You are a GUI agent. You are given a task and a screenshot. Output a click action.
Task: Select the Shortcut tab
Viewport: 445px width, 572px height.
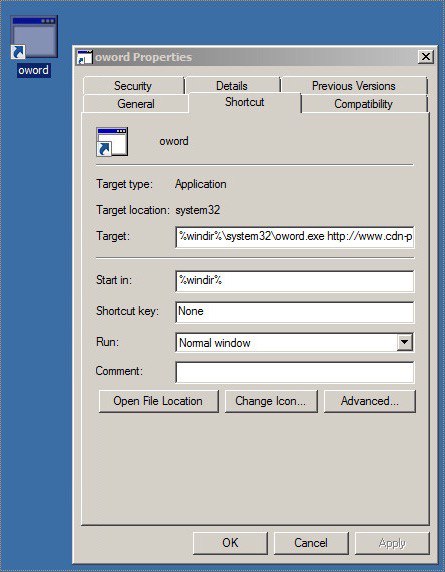(x=245, y=102)
